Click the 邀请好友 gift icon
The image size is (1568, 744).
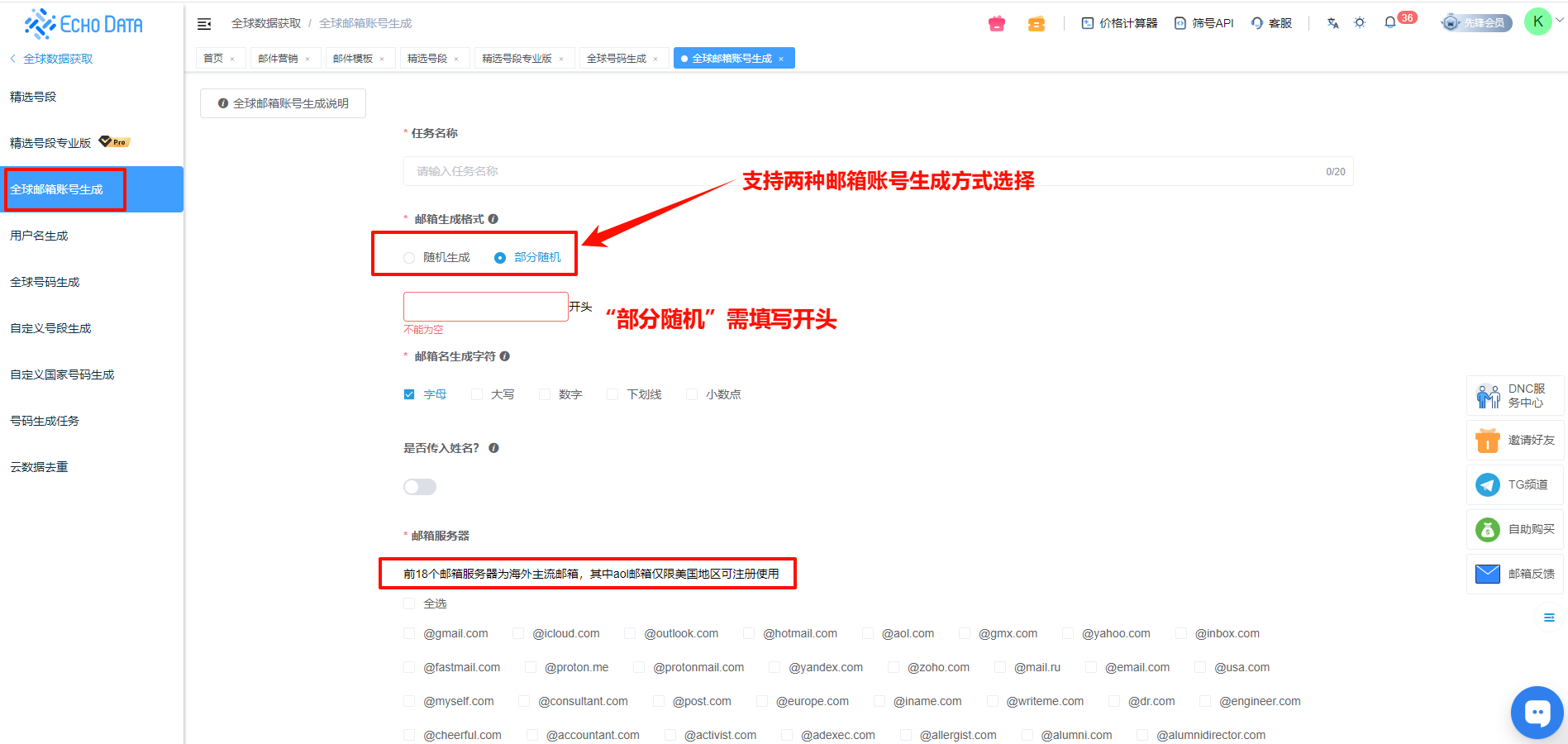coord(1488,441)
